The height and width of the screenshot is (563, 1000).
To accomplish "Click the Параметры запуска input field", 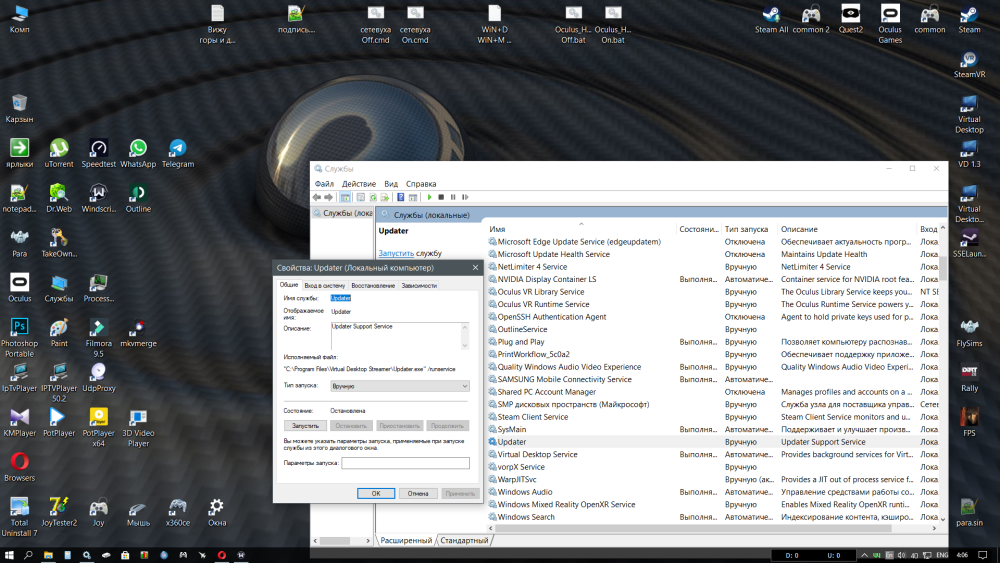I will click(405, 463).
